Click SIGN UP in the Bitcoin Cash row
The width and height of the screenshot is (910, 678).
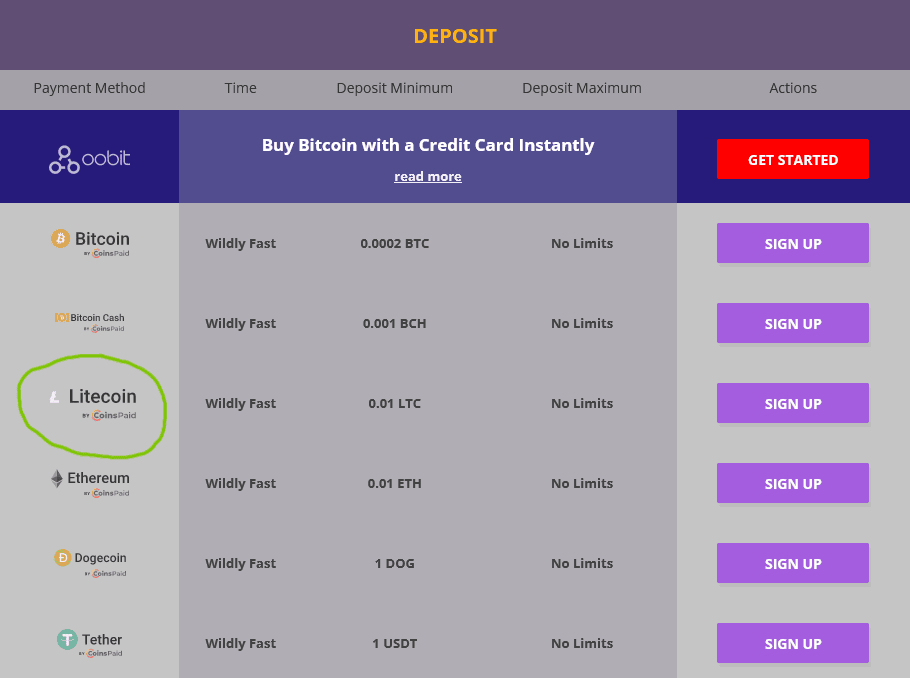click(x=793, y=323)
